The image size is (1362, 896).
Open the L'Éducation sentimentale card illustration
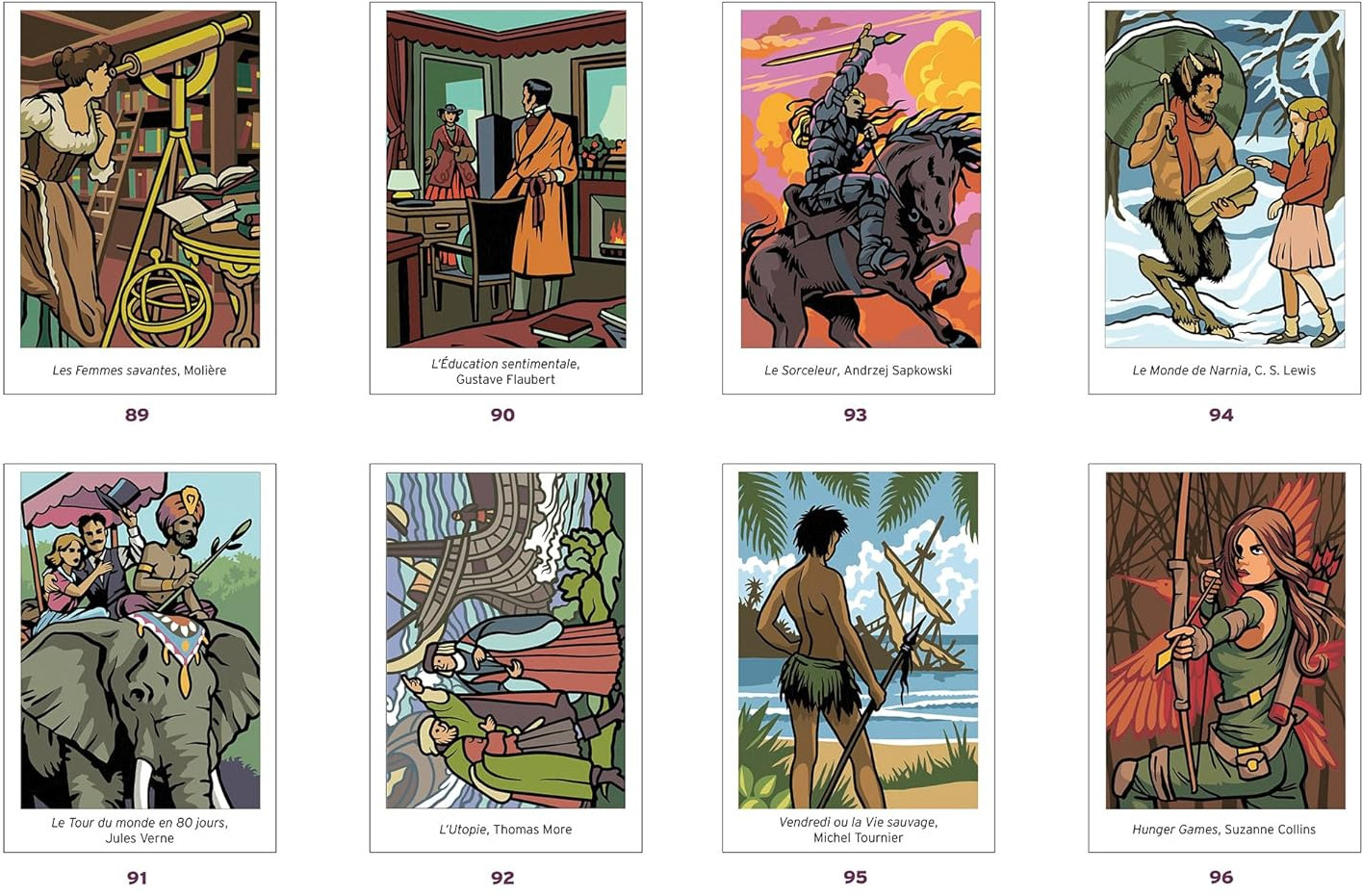click(x=505, y=179)
